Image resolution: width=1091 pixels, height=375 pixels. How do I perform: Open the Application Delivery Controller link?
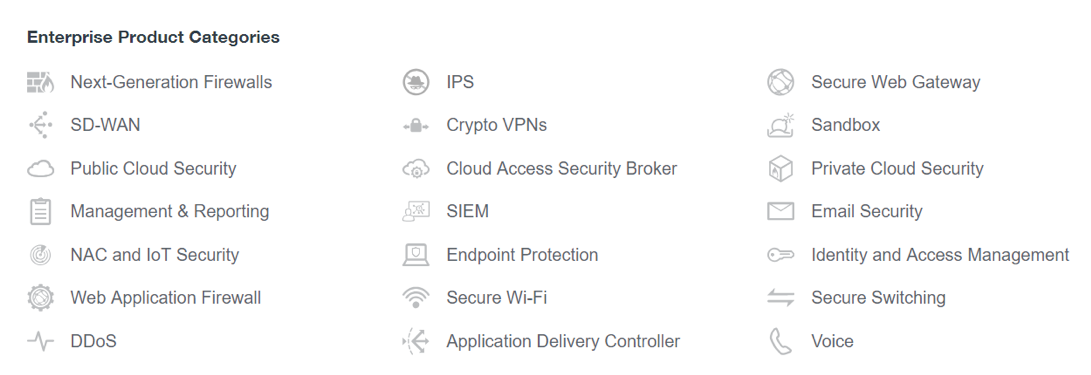pyautogui.click(x=563, y=341)
